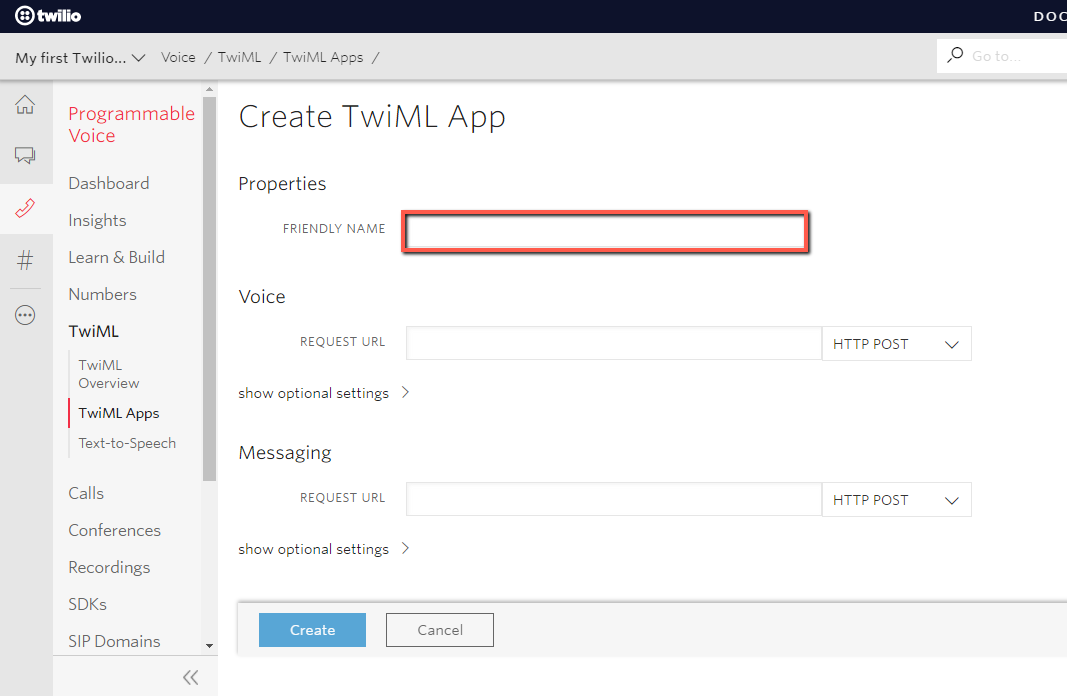Image resolution: width=1067 pixels, height=696 pixels.
Task: Go to TwiML breadcrumb
Action: point(240,57)
